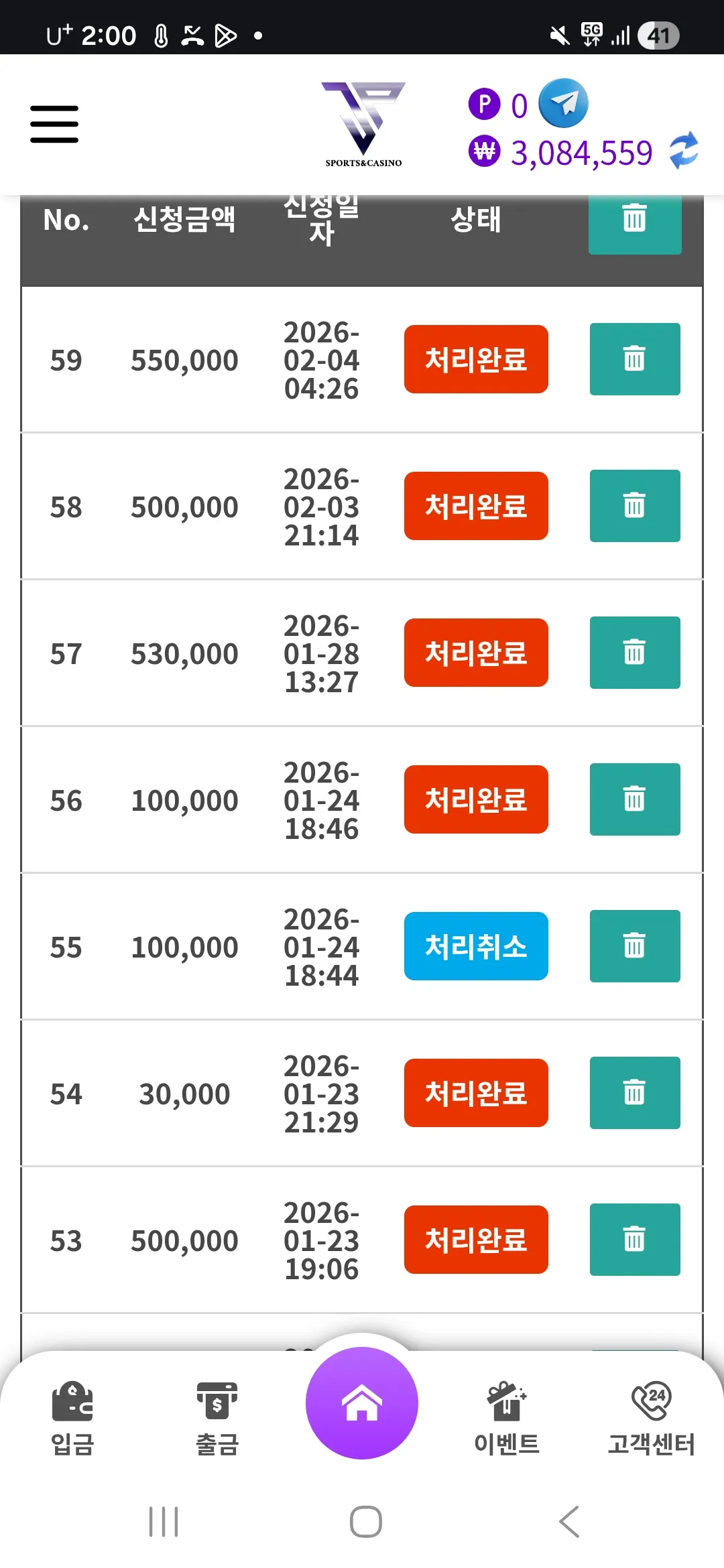Delete request No. 53 with trash icon
This screenshot has width=724, height=1568.
634,1240
